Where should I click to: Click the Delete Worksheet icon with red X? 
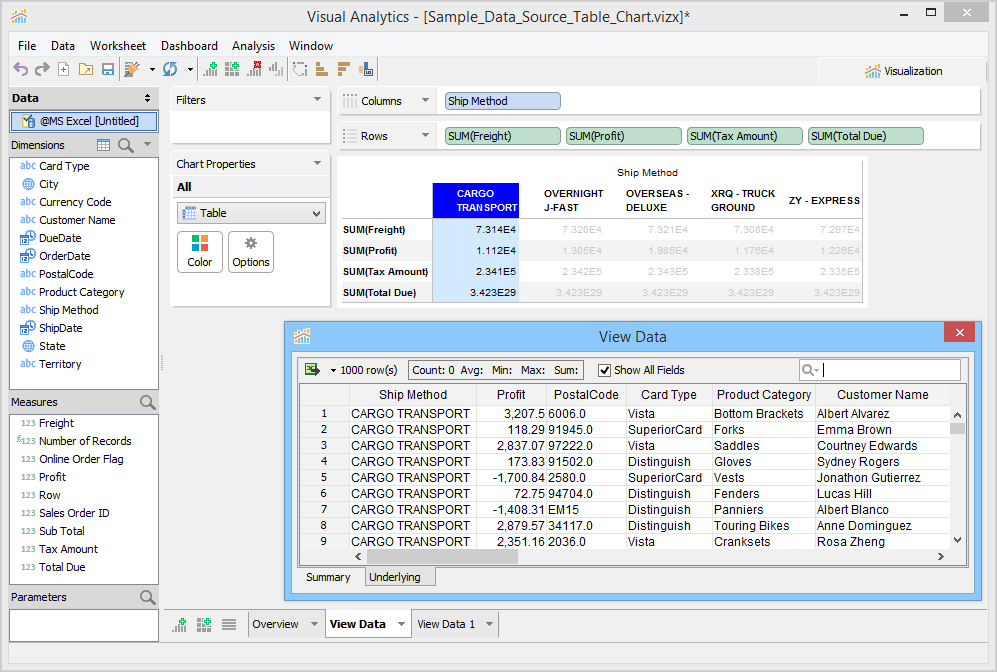click(x=254, y=70)
